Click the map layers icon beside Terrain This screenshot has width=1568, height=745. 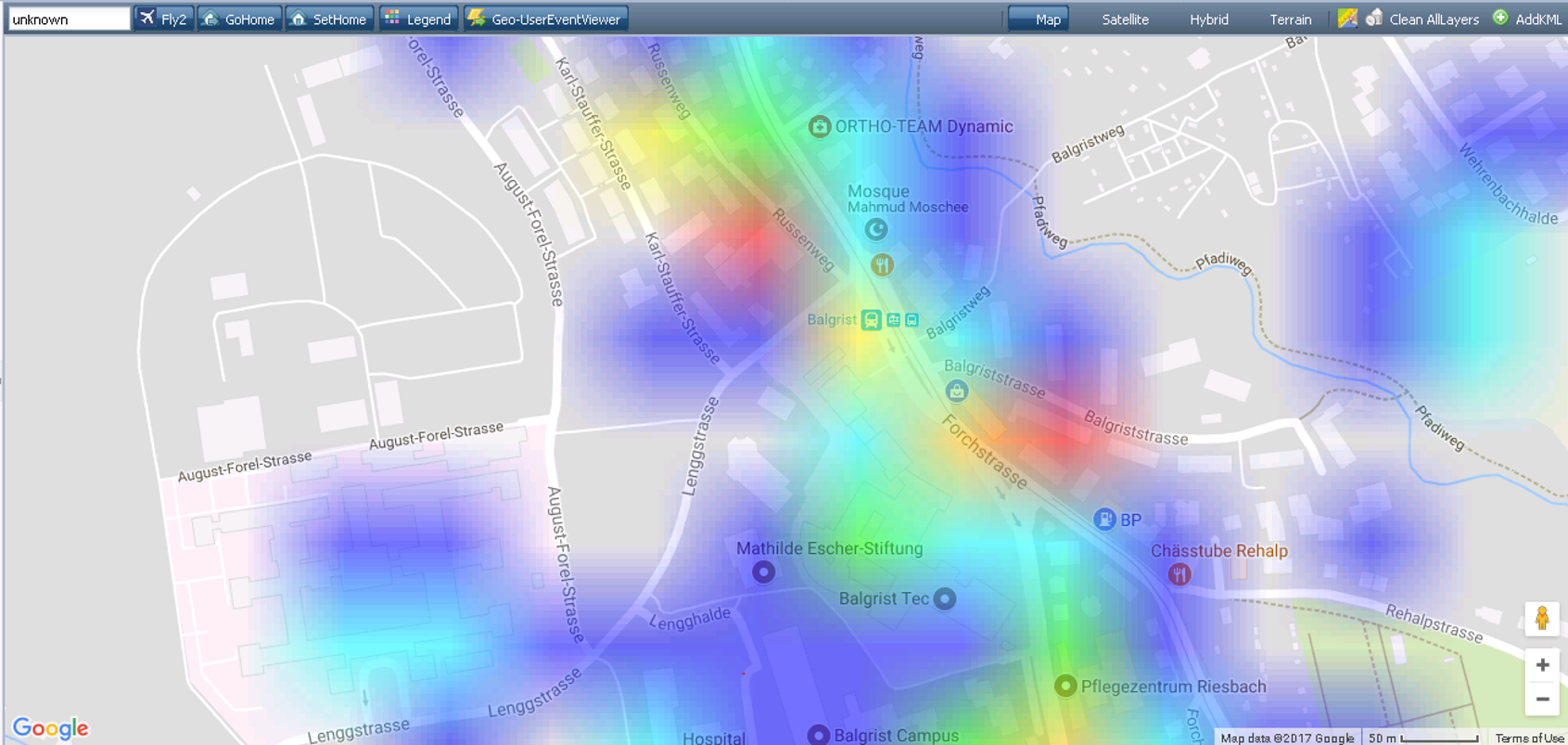[1347, 19]
